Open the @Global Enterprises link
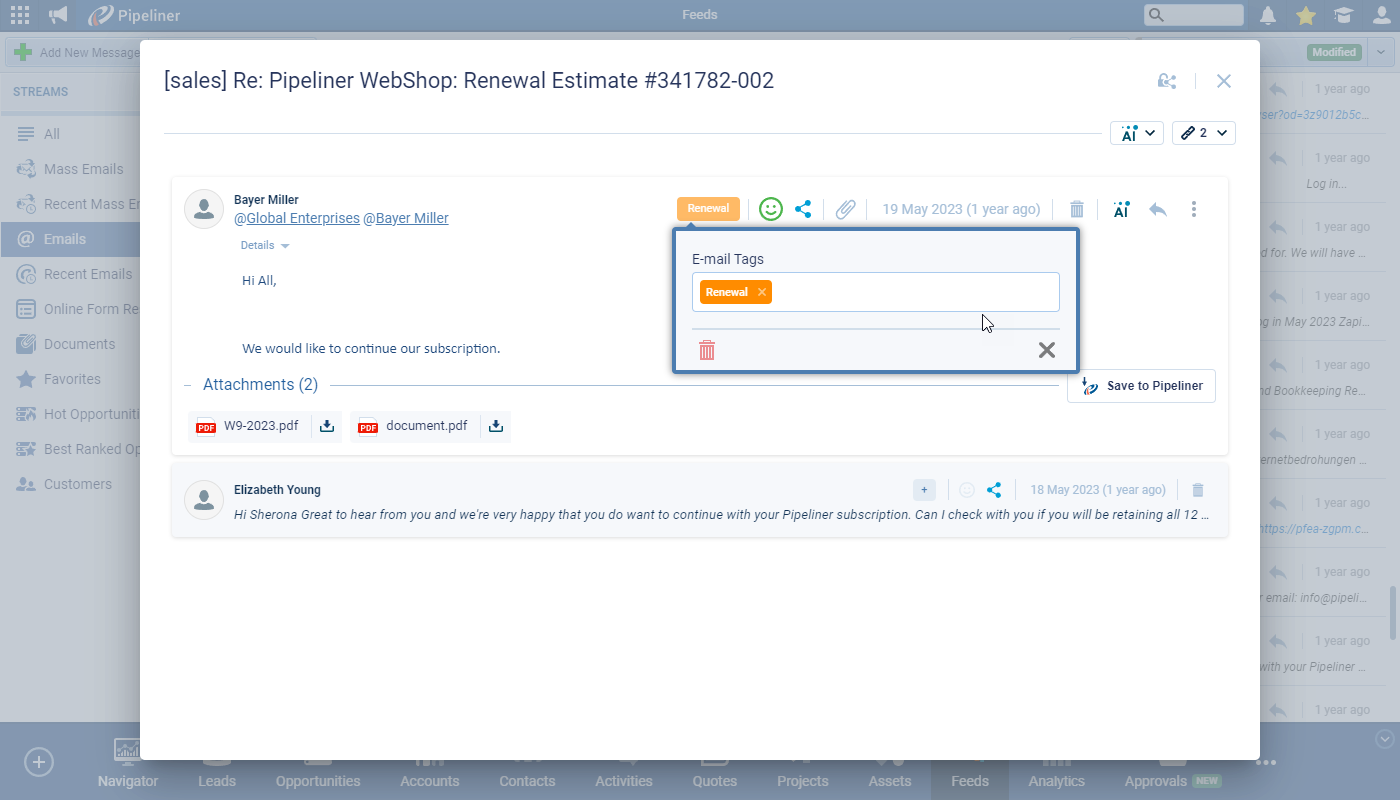Image resolution: width=1400 pixels, height=800 pixels. coord(296,218)
